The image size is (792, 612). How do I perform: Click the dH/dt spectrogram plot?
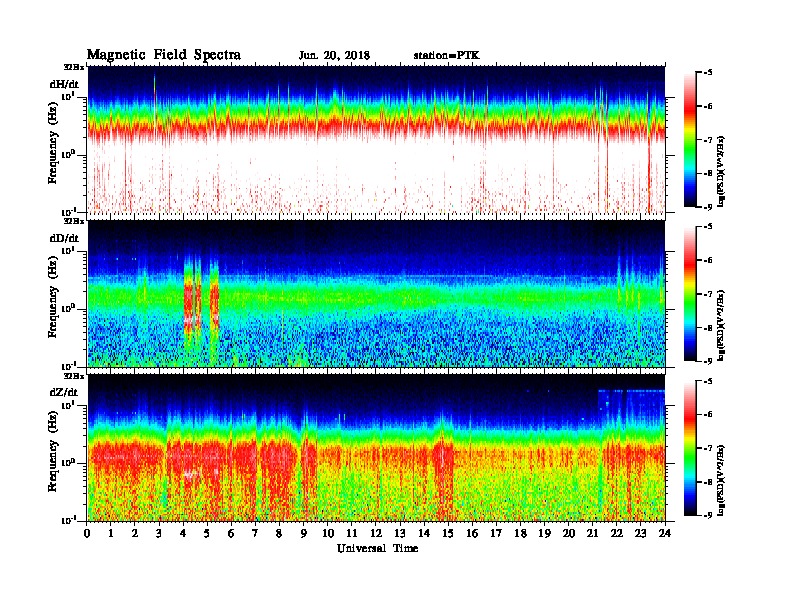(x=376, y=139)
